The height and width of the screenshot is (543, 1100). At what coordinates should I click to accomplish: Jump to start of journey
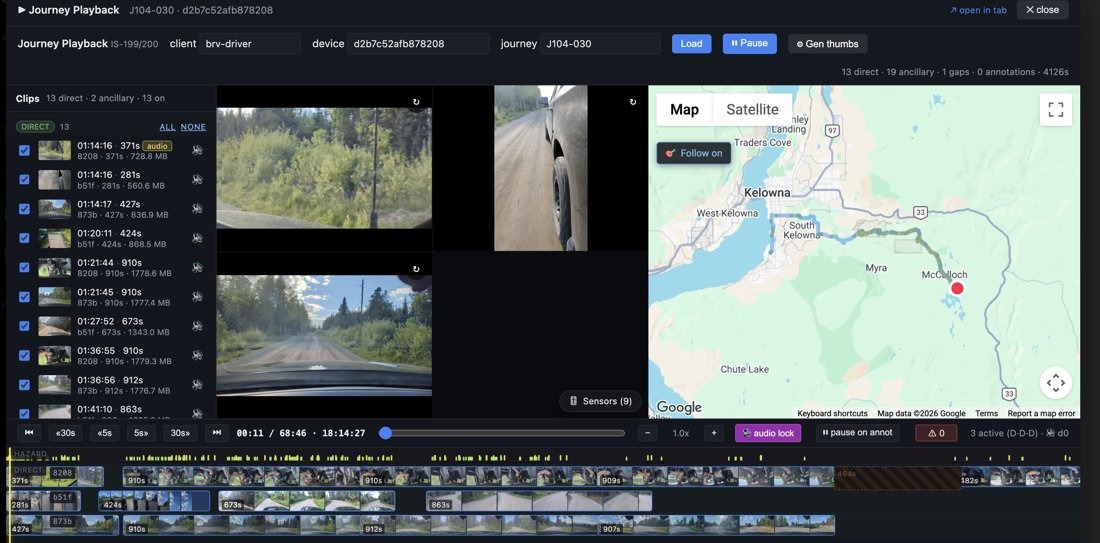coord(29,433)
